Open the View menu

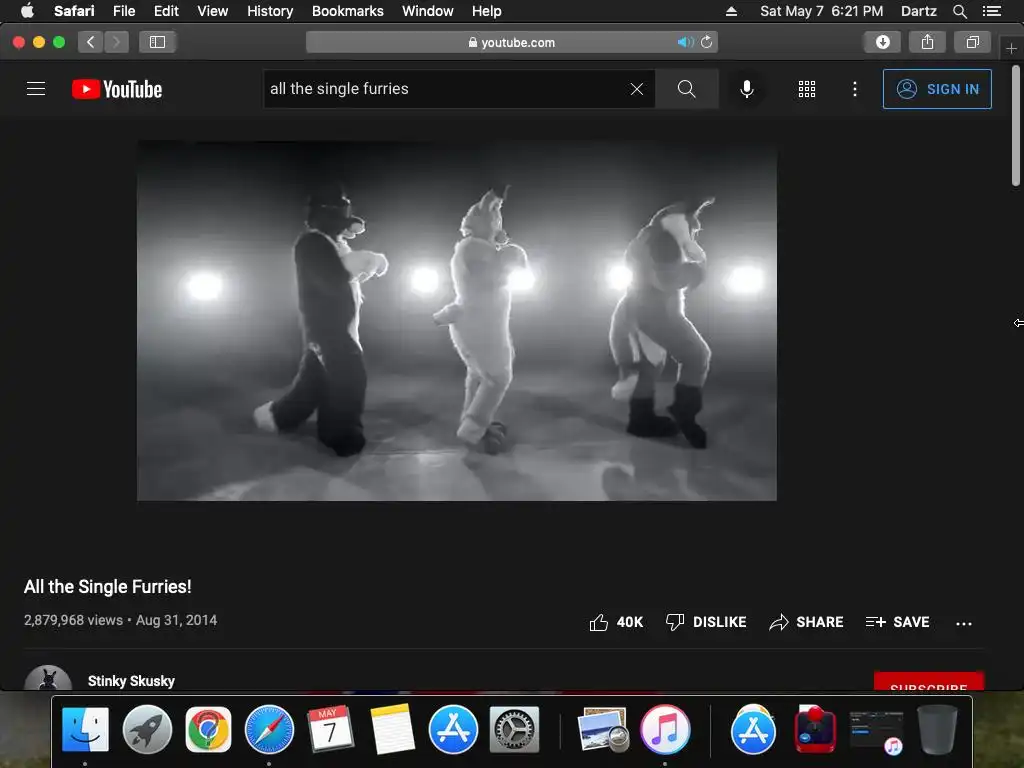[x=213, y=11]
